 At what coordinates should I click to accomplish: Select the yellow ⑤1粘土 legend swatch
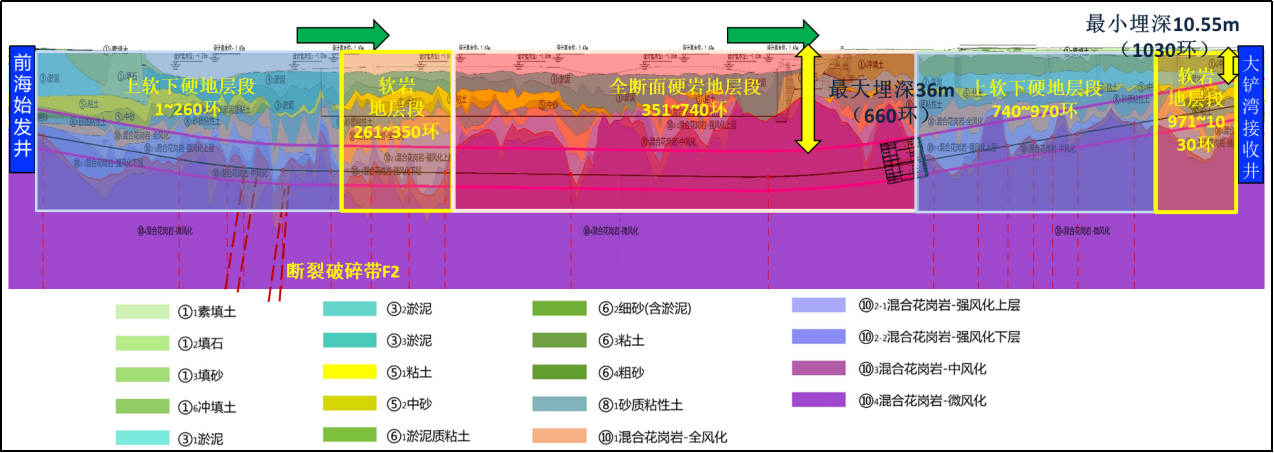tap(351, 372)
